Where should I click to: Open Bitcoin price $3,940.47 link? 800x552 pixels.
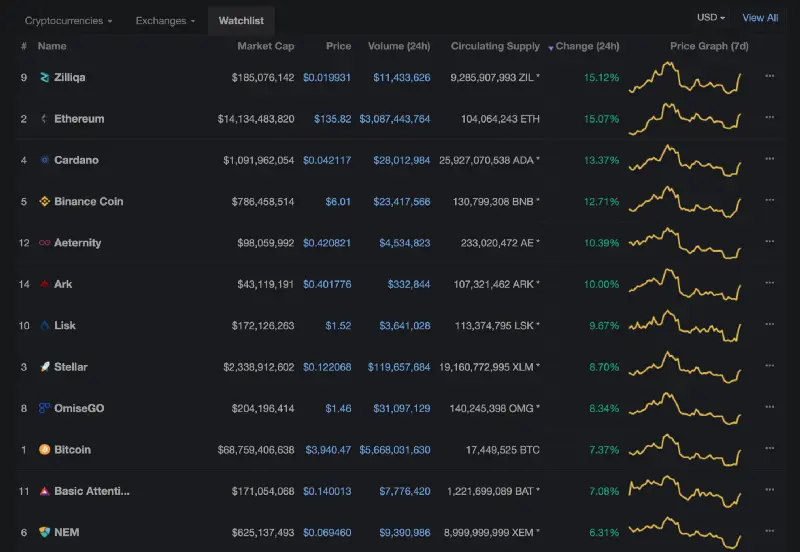click(328, 450)
